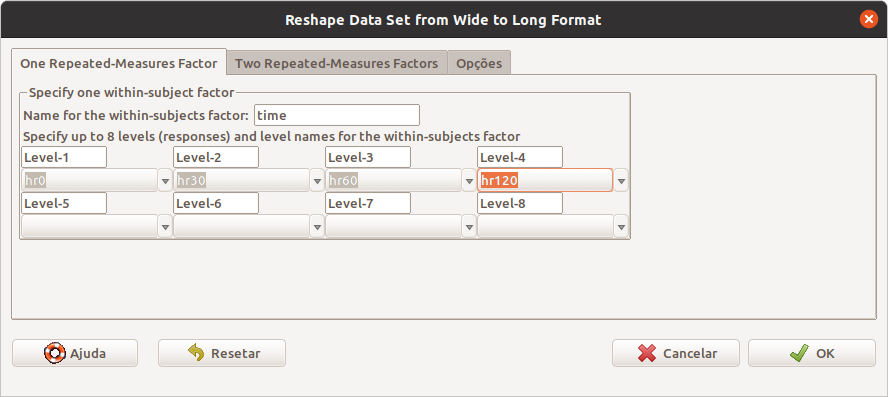The image size is (888, 397).
Task: Open the Opções tab
Action: click(x=479, y=63)
